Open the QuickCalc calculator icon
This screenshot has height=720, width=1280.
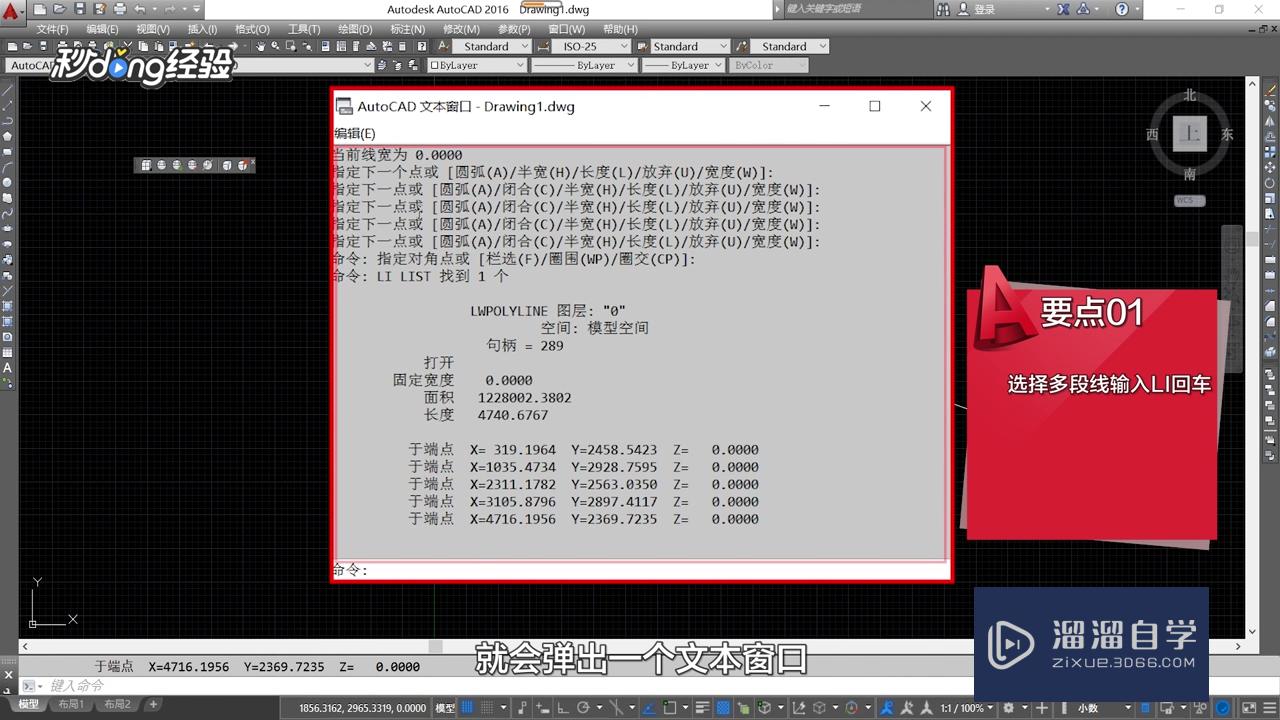point(402,46)
